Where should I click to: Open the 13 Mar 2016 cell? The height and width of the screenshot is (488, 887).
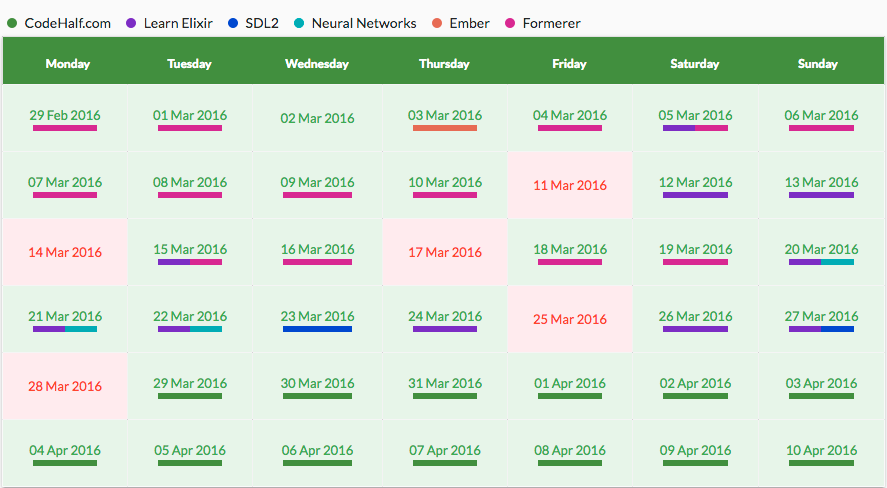click(x=821, y=185)
